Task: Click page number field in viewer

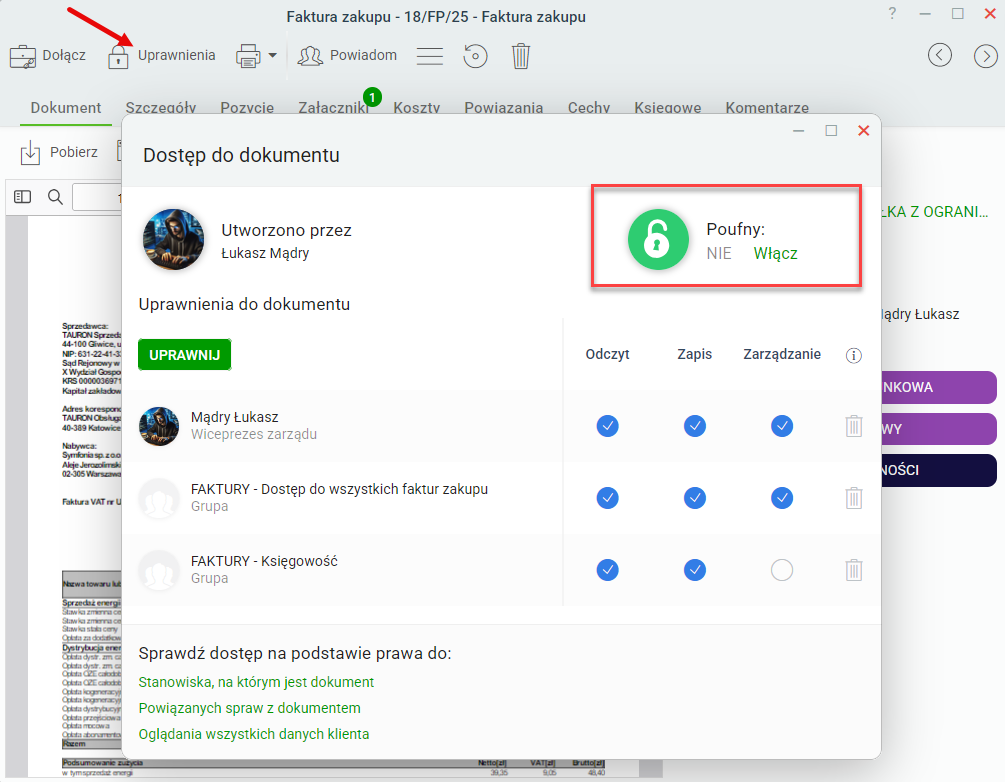Action: [97, 197]
